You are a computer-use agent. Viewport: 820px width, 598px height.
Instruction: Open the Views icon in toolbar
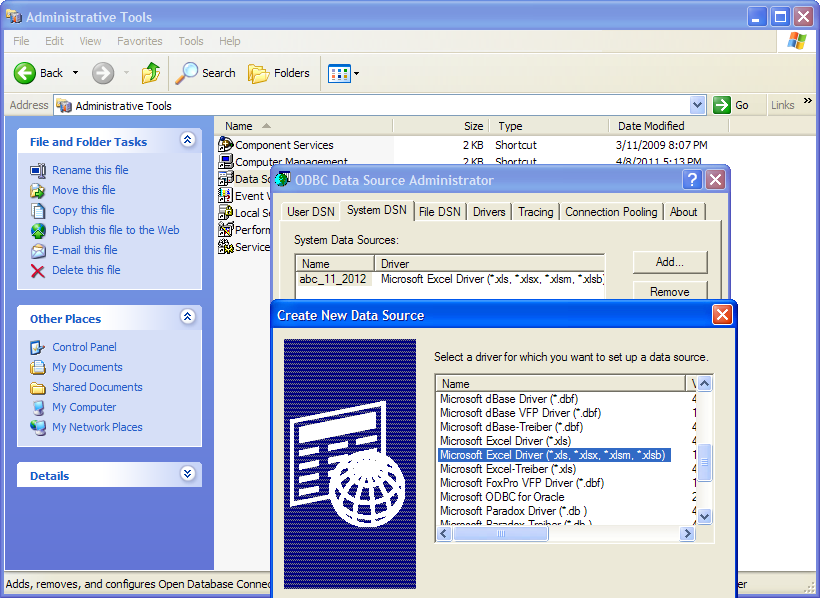[339, 74]
